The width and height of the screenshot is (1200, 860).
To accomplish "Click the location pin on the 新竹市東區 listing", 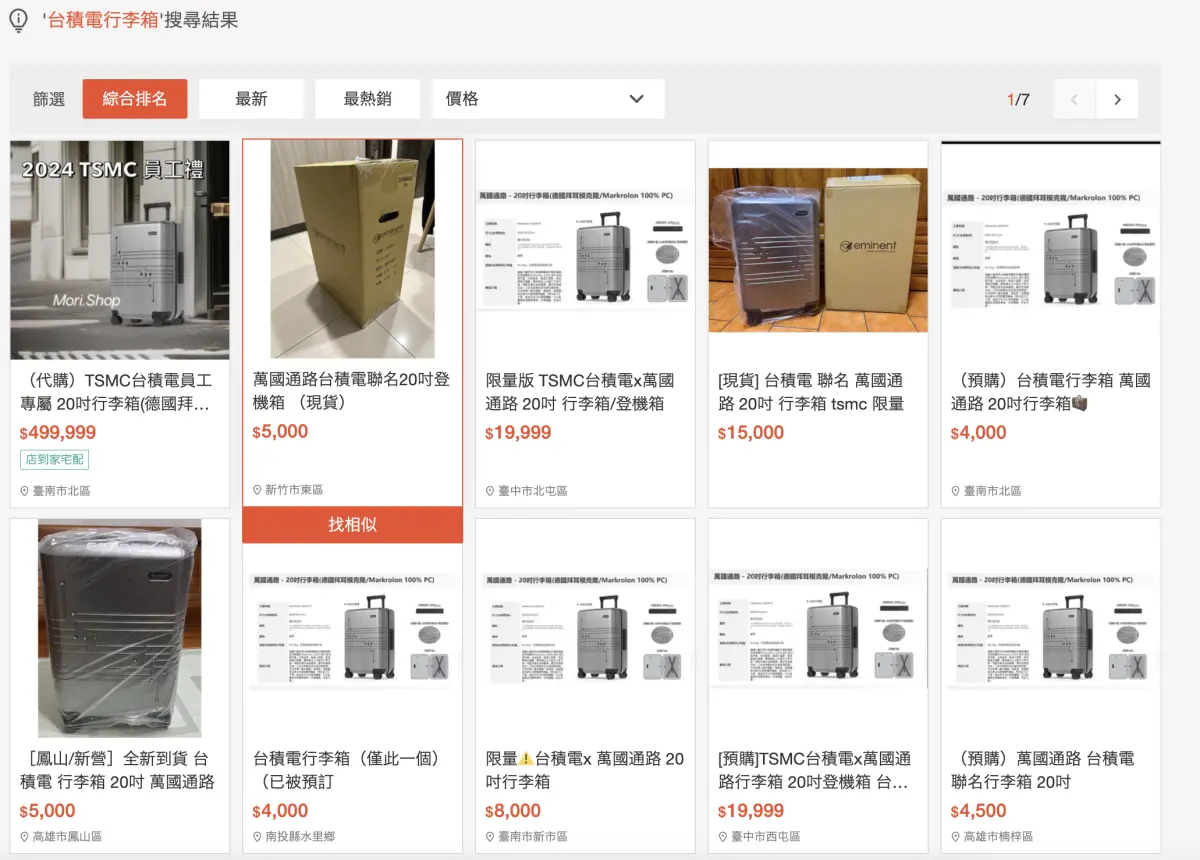I will (x=258, y=490).
